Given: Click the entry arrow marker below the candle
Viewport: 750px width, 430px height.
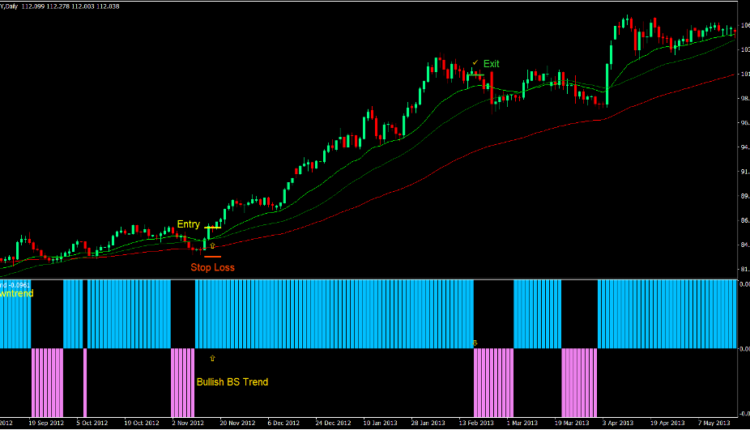Looking at the screenshot, I should click(212, 245).
